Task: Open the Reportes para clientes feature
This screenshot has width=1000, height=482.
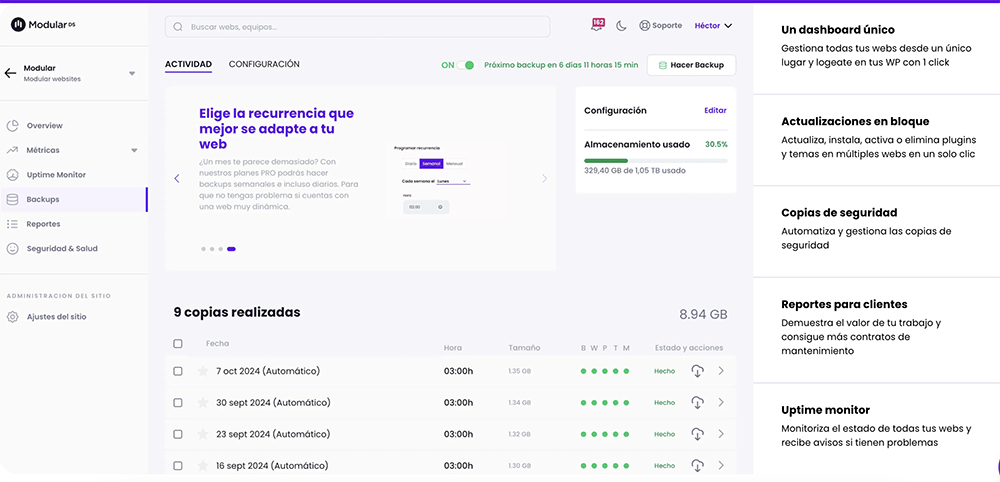Action: (x=876, y=330)
